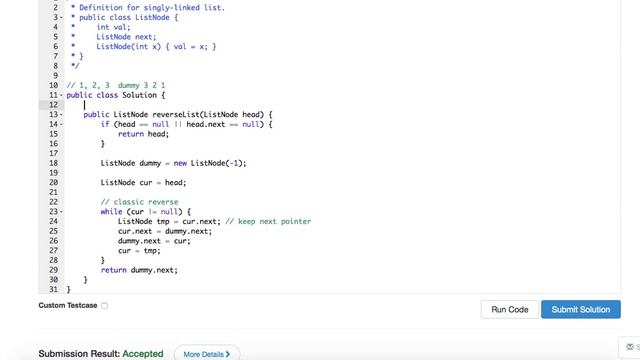Click the 'Definition for singly-linked list.' comment

tap(152, 8)
